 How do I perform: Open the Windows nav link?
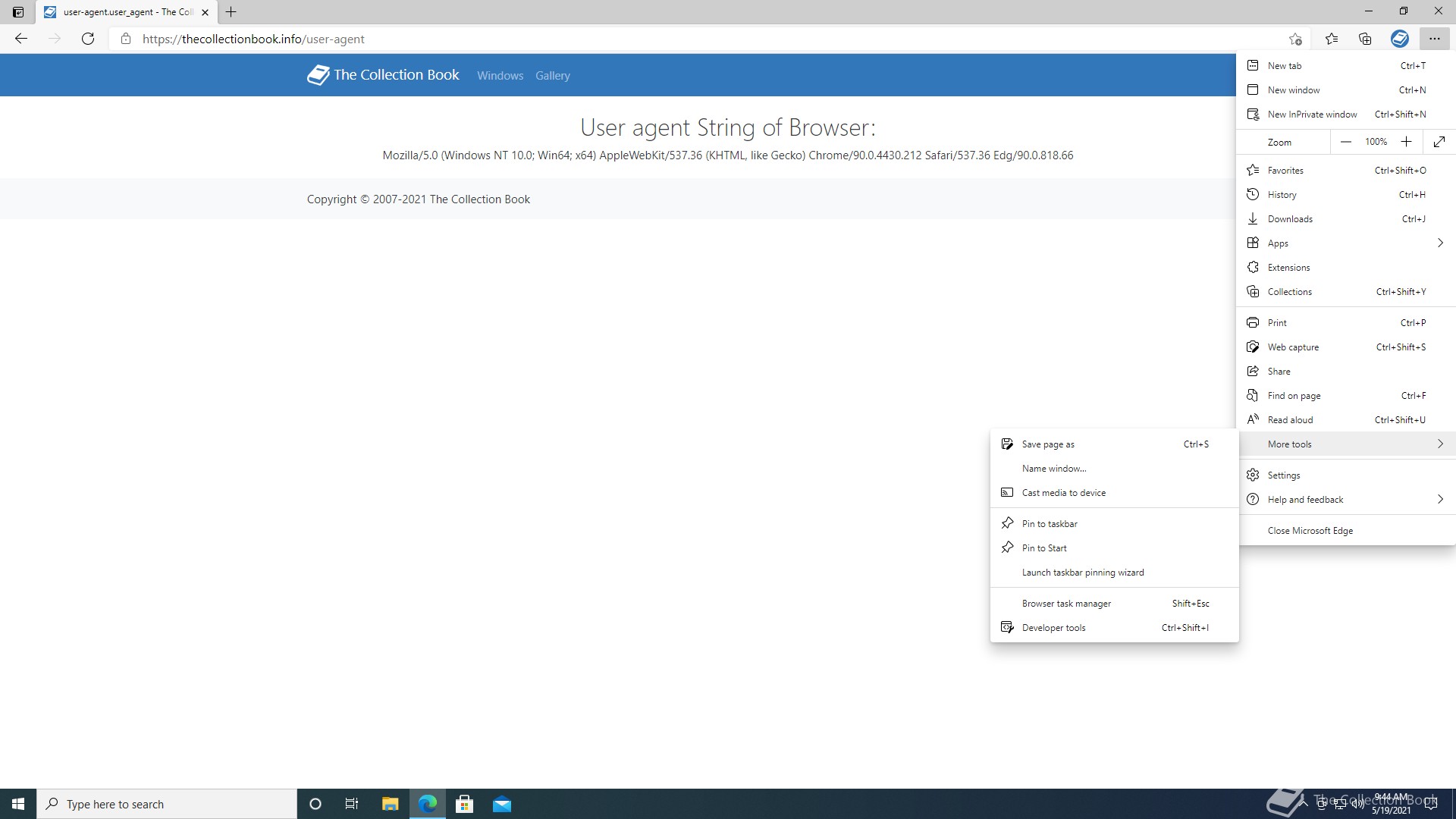point(500,76)
